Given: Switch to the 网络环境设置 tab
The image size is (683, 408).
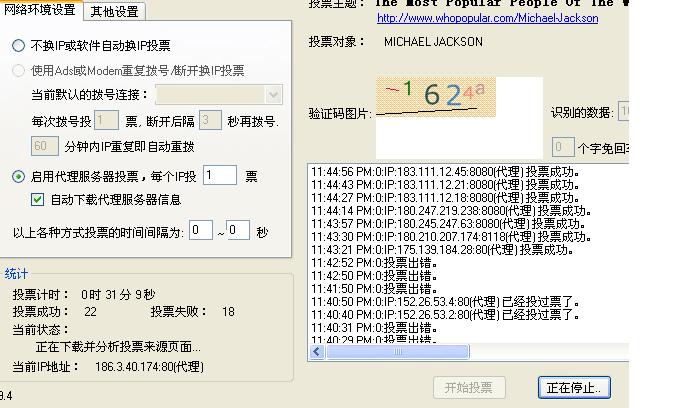Looking at the screenshot, I should (x=40, y=11).
